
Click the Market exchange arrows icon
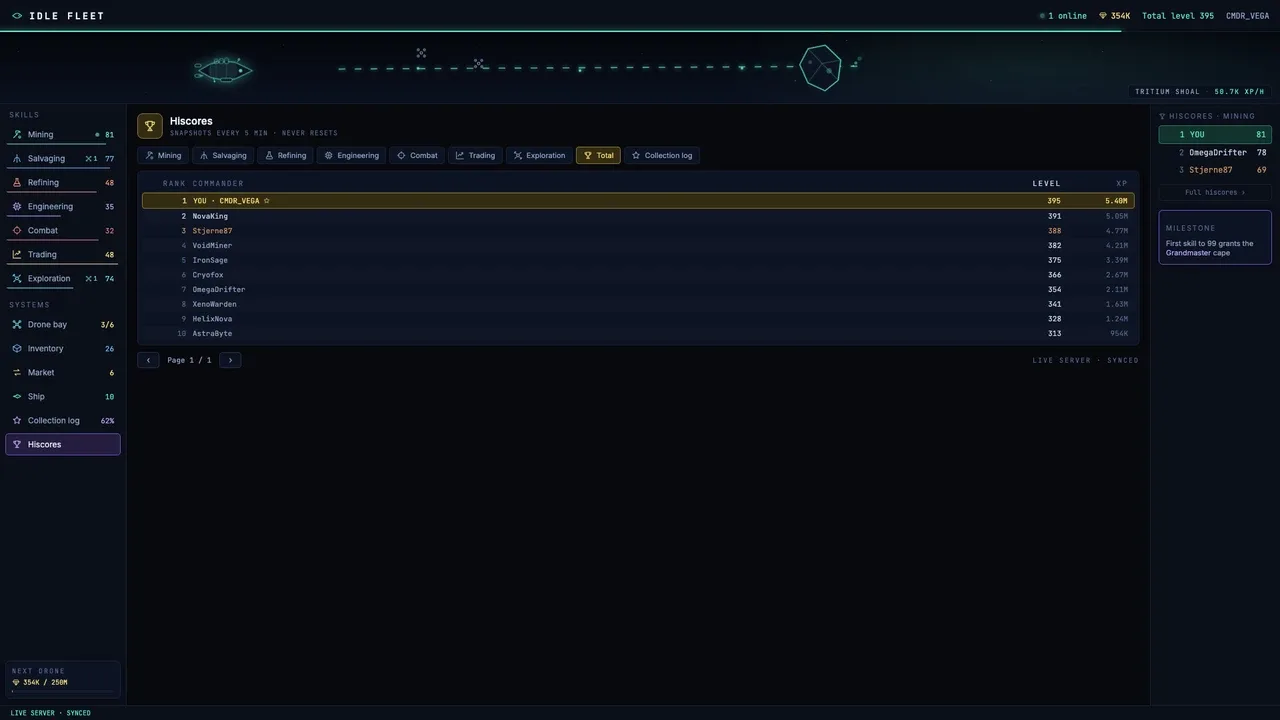[17, 373]
